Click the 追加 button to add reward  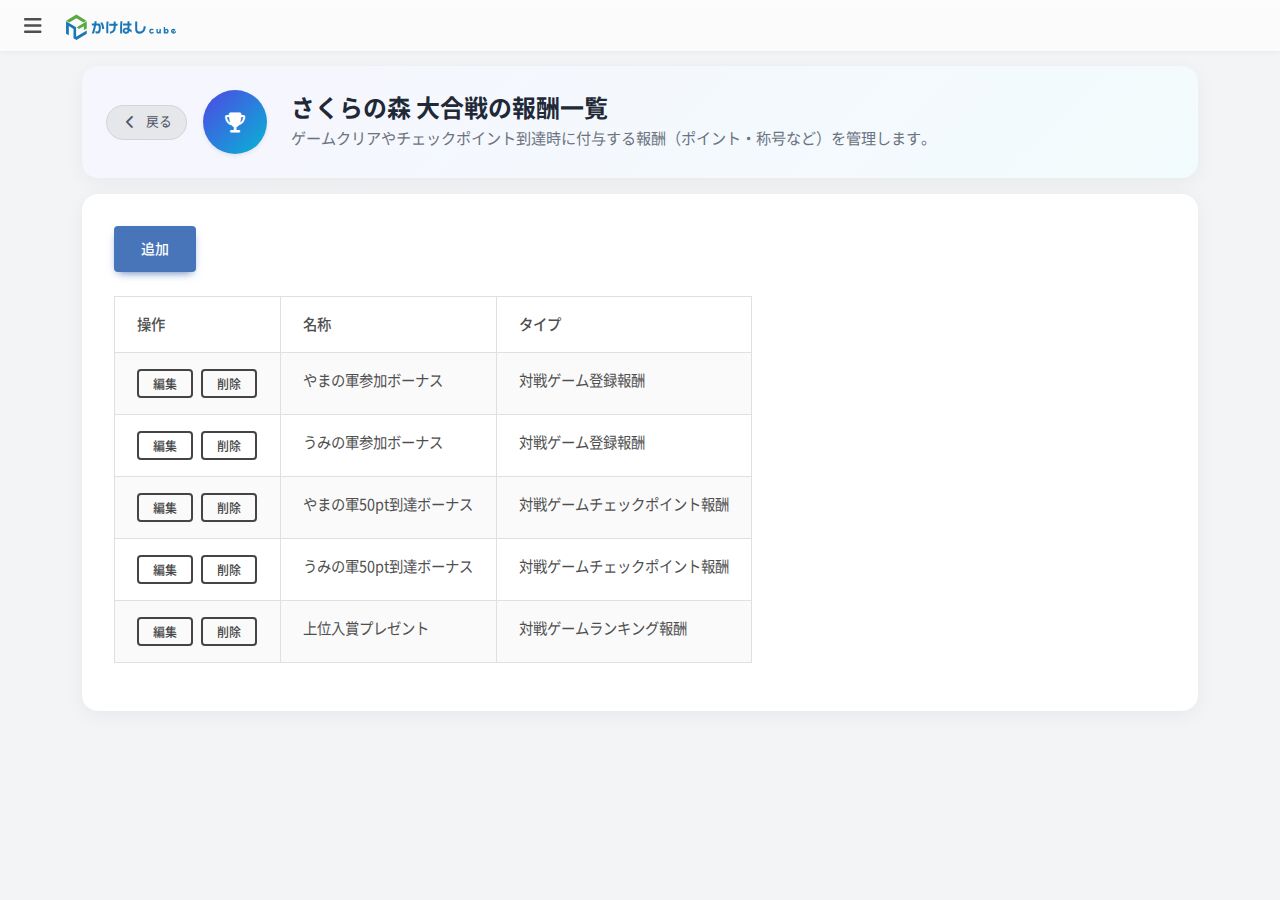(x=155, y=249)
